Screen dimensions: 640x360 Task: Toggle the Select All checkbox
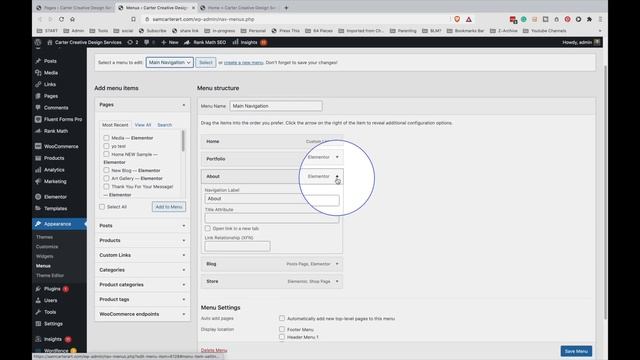[102, 207]
